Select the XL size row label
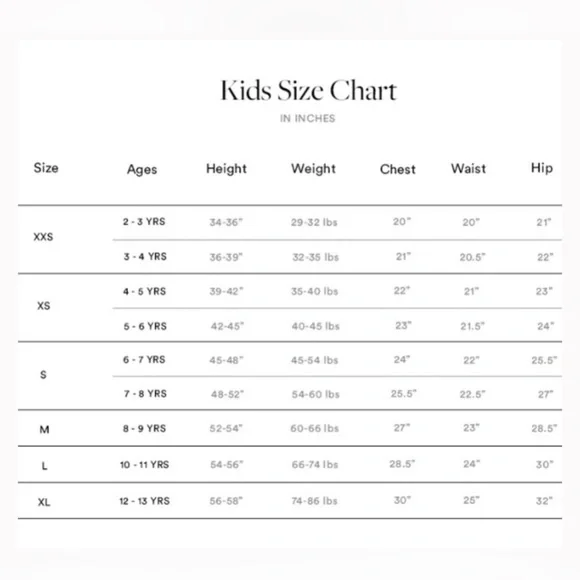The image size is (580, 580). pos(44,502)
